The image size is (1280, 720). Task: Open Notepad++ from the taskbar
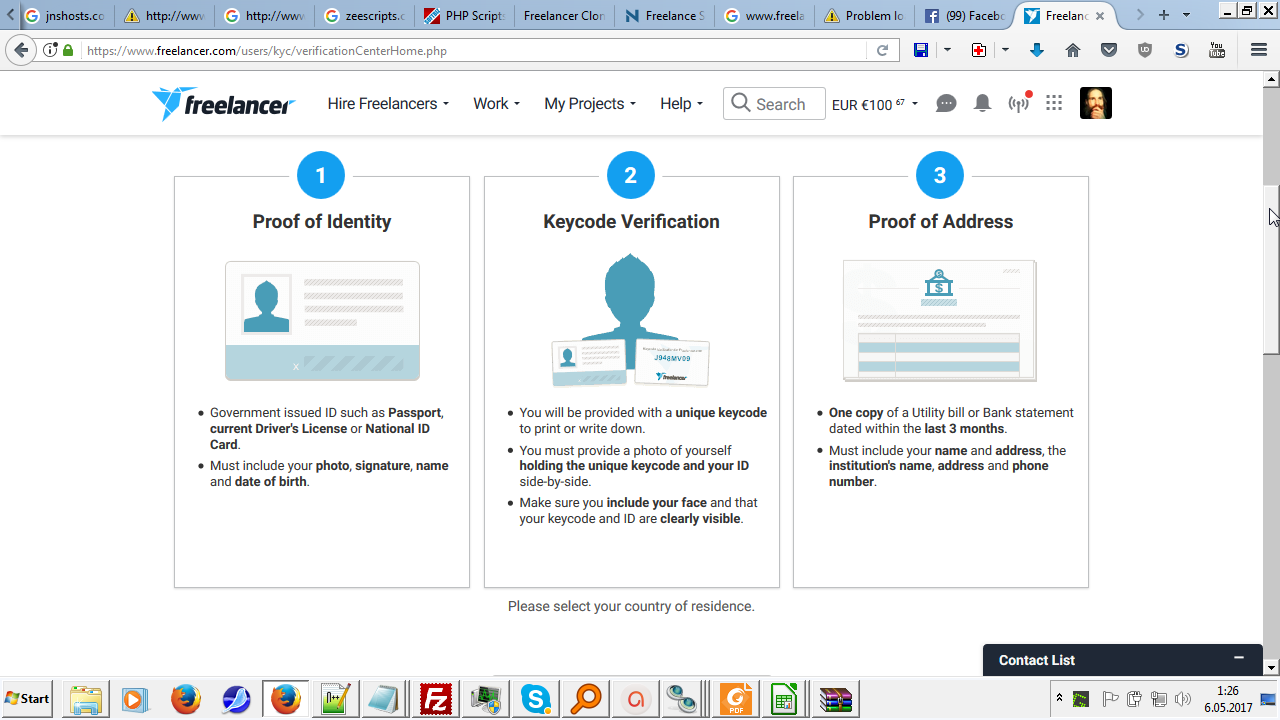(x=334, y=699)
